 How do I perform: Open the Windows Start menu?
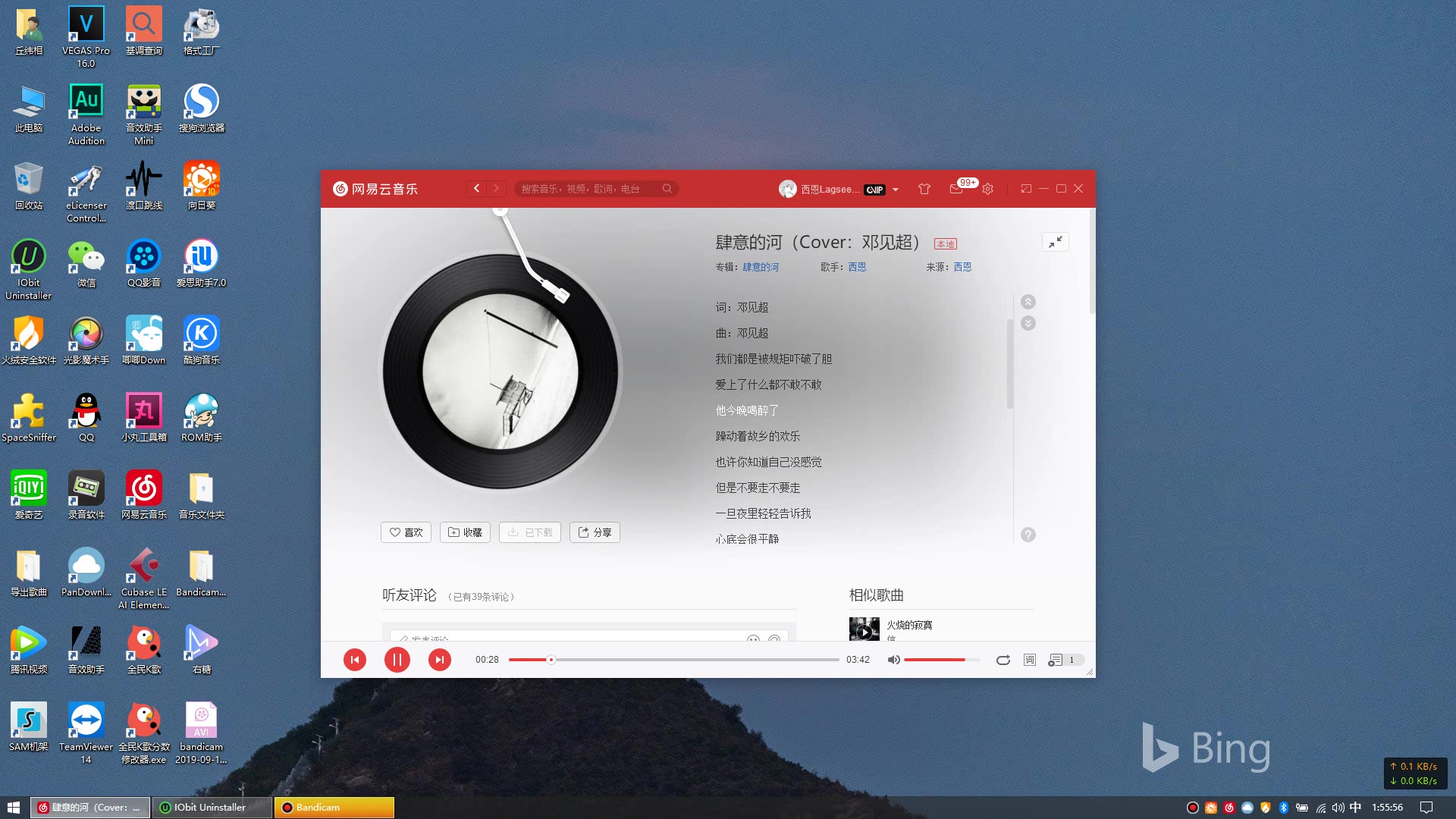14,808
